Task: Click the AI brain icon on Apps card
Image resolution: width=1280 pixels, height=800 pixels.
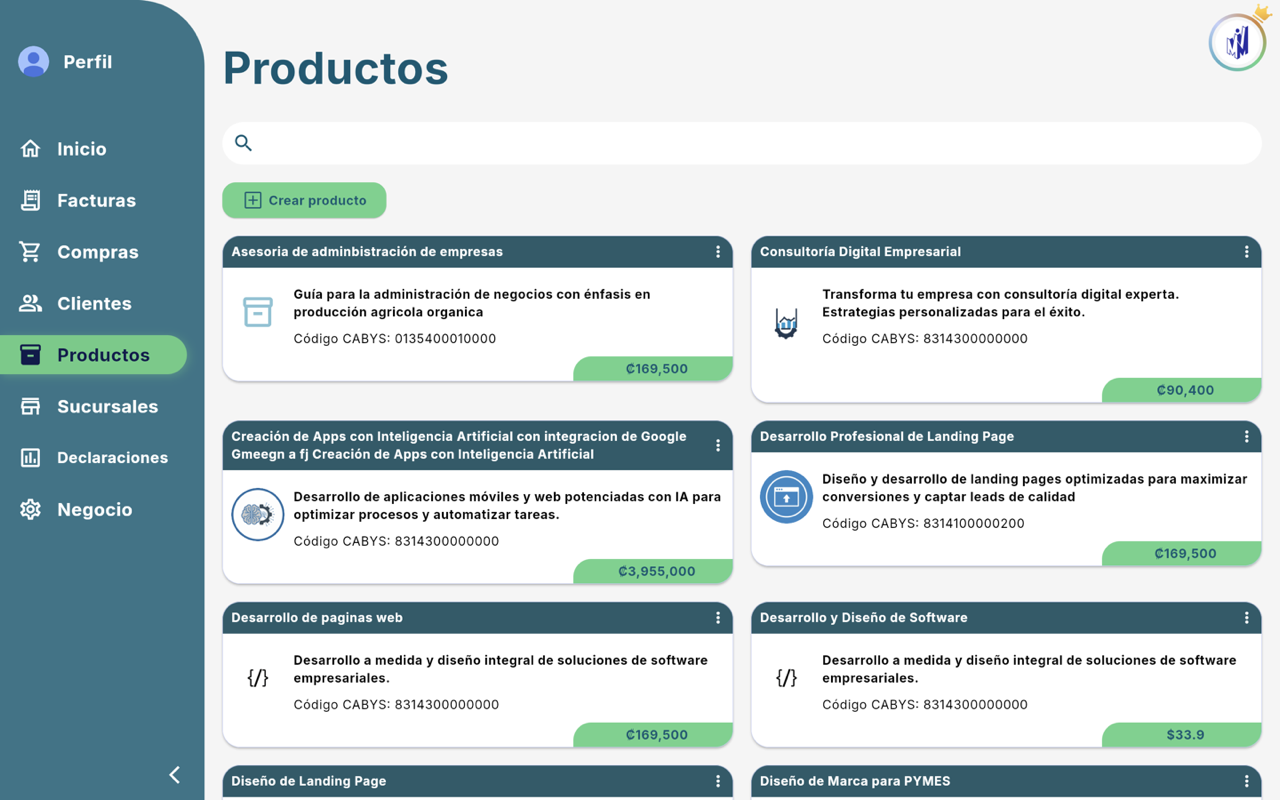Action: coord(258,514)
